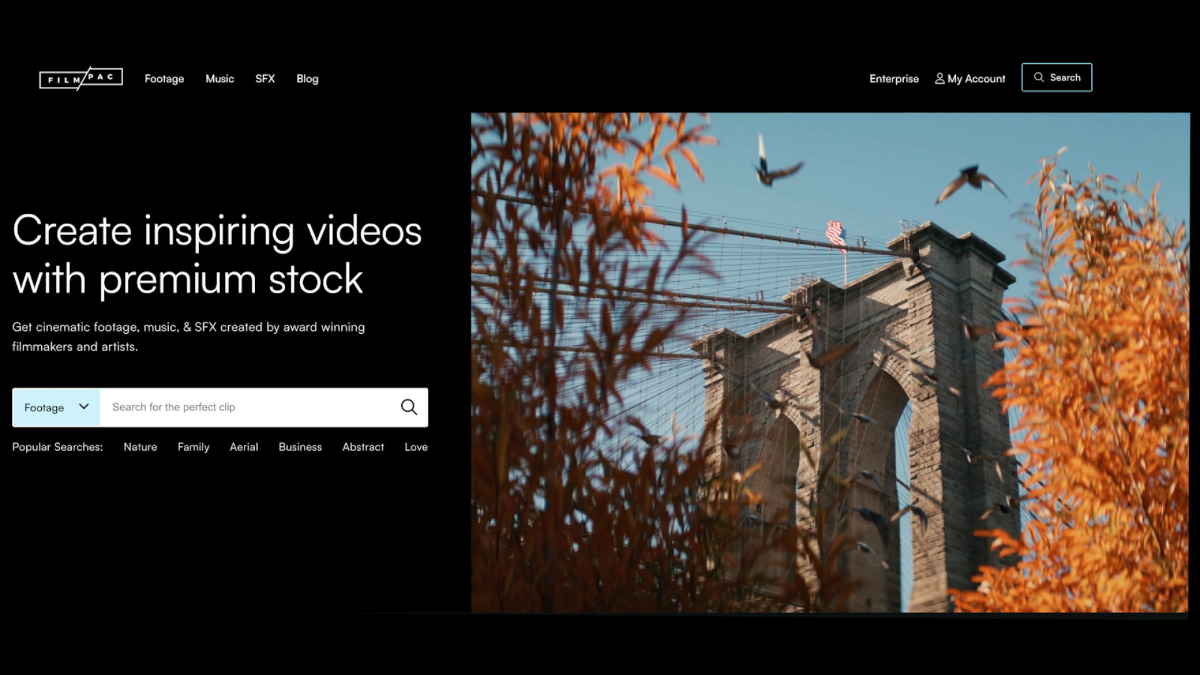Image resolution: width=1200 pixels, height=675 pixels.
Task: Select the Nature popular search
Action: point(140,447)
